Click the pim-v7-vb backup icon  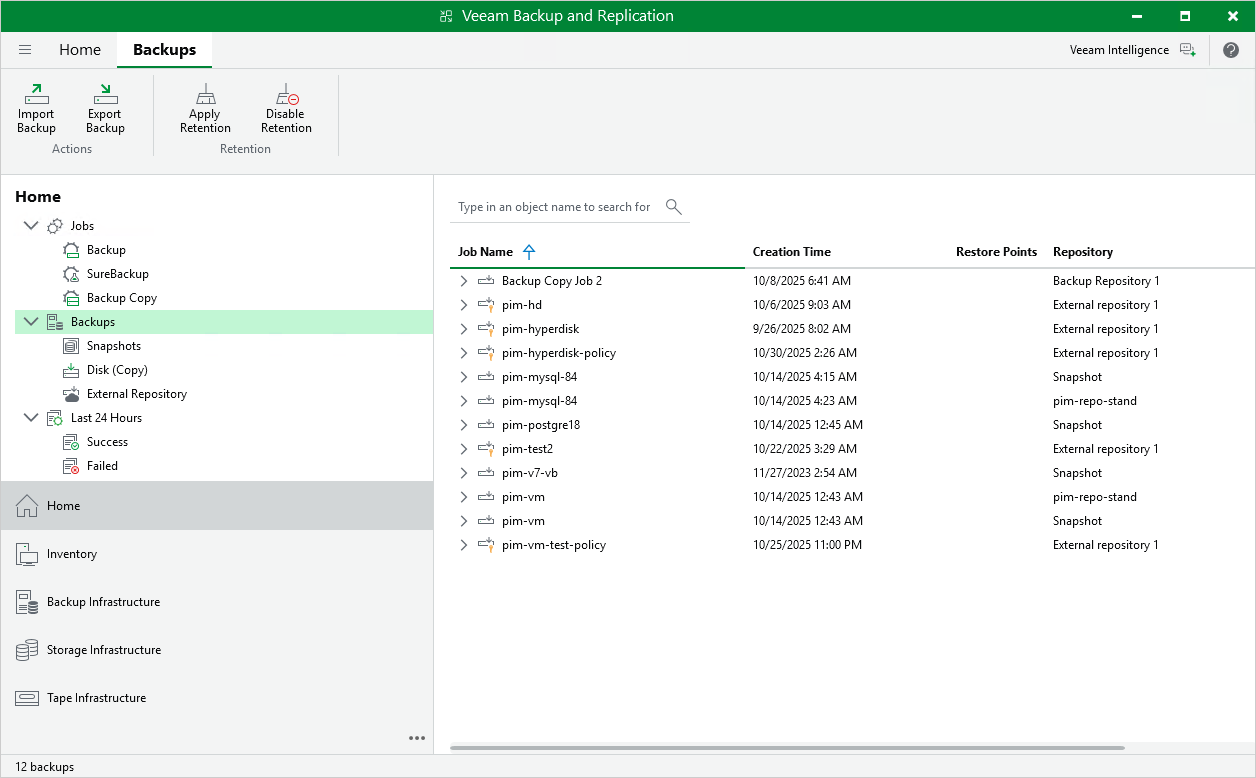[x=486, y=473]
